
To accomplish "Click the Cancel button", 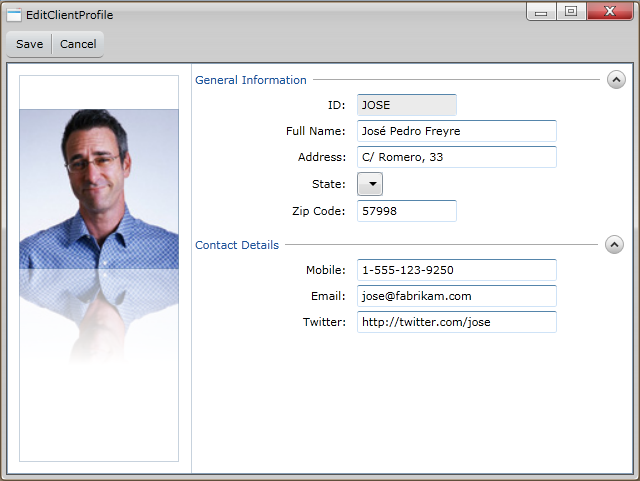I will point(78,44).
